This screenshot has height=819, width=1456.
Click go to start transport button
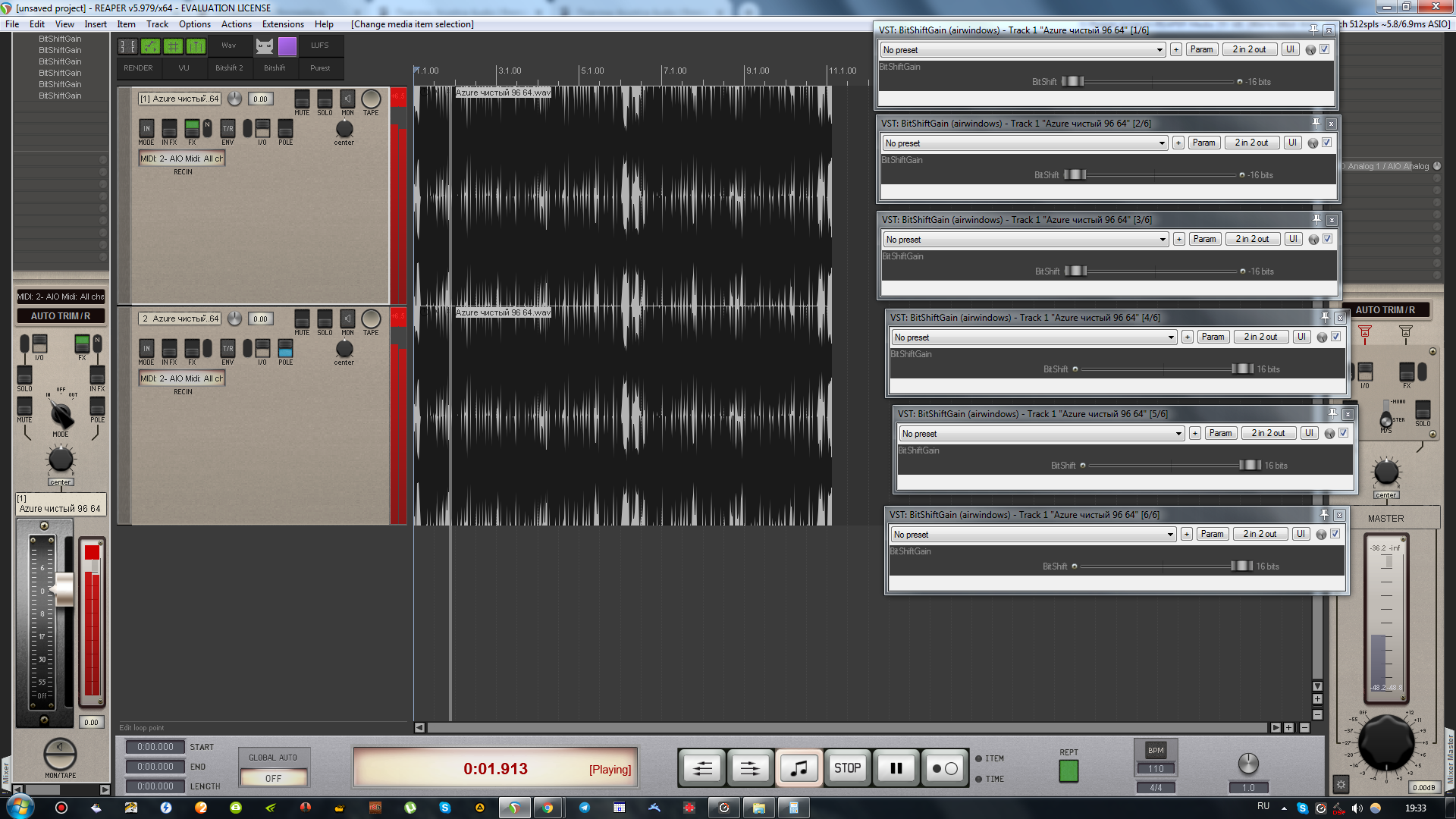(x=702, y=768)
